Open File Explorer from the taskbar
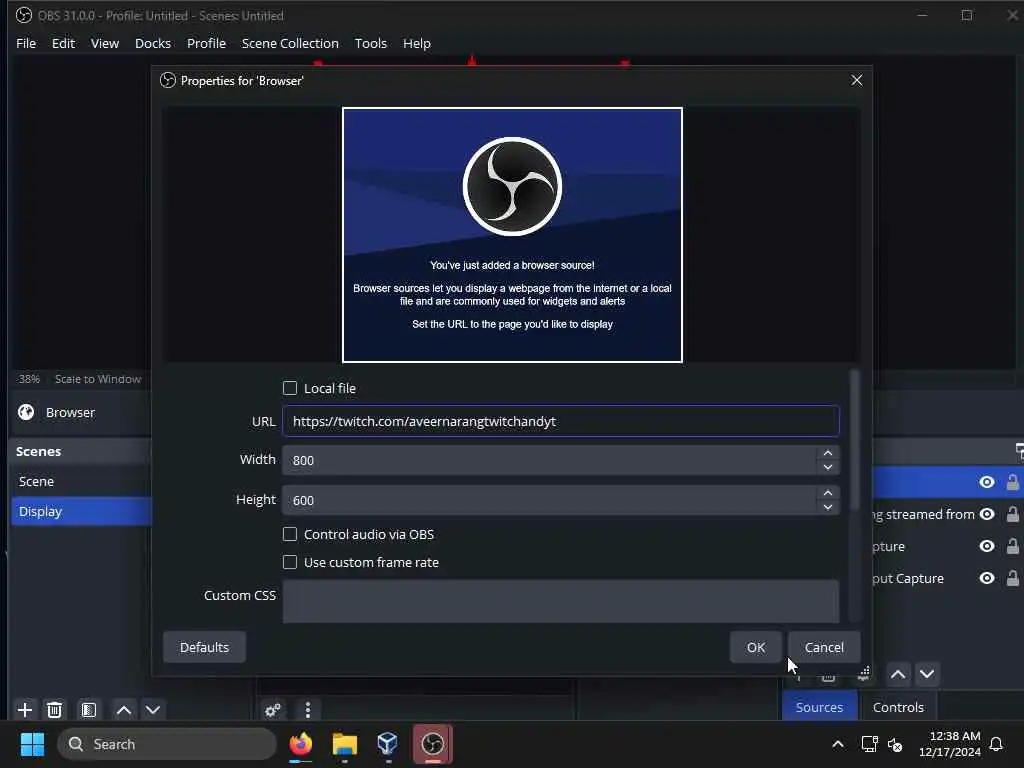 [x=344, y=744]
